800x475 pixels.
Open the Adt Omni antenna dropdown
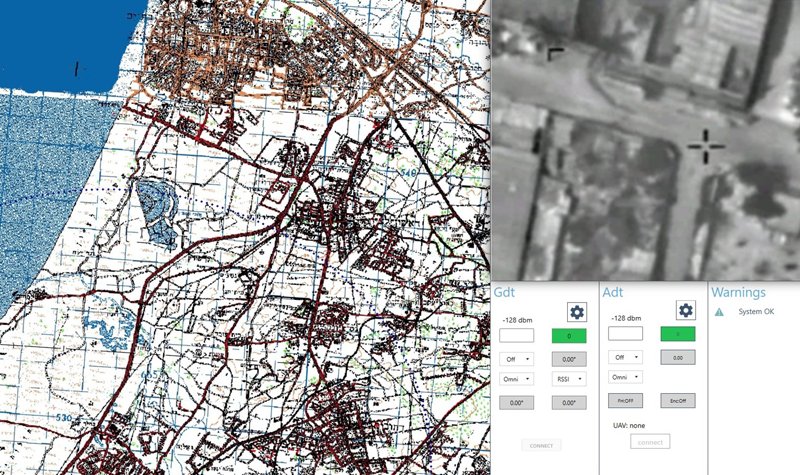click(625, 377)
